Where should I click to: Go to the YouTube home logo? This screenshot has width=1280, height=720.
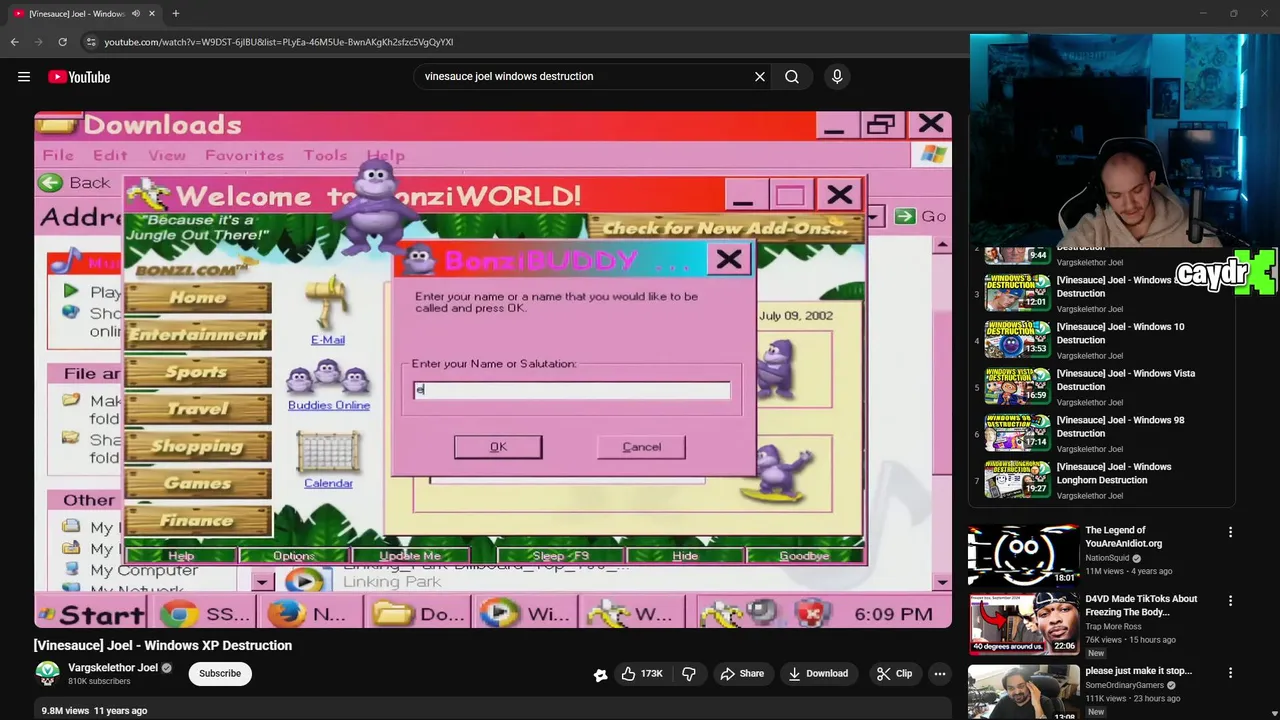(79, 77)
